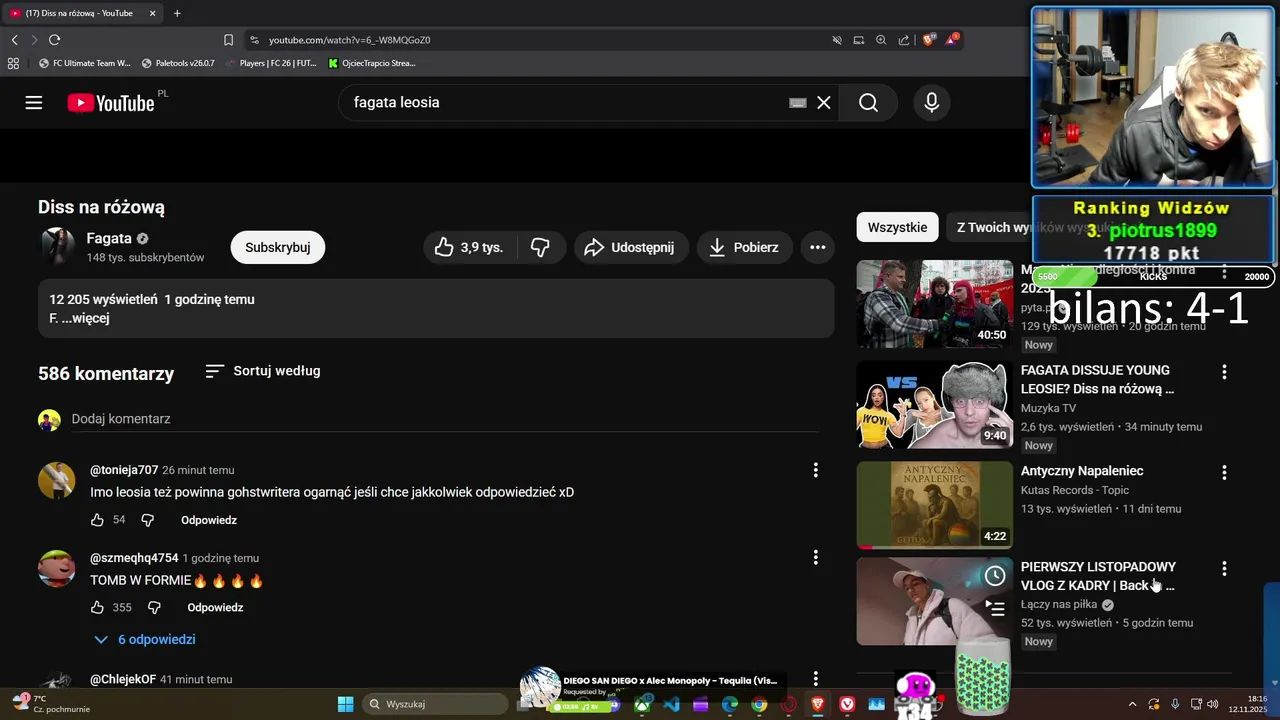Open the Windows Start button
This screenshot has height=720, width=1280.
(x=345, y=704)
